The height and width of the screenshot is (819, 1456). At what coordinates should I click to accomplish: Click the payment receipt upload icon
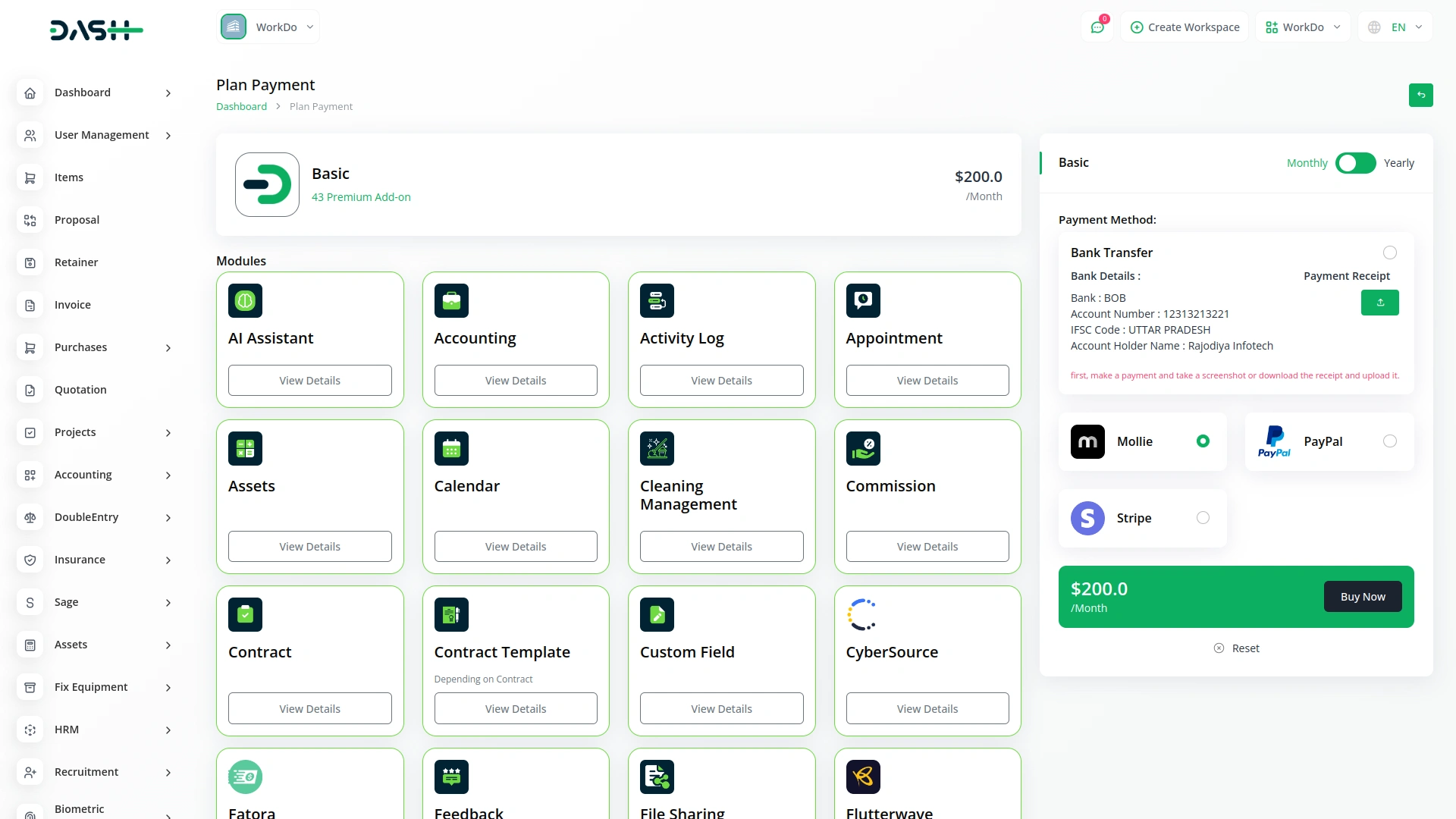click(x=1379, y=303)
